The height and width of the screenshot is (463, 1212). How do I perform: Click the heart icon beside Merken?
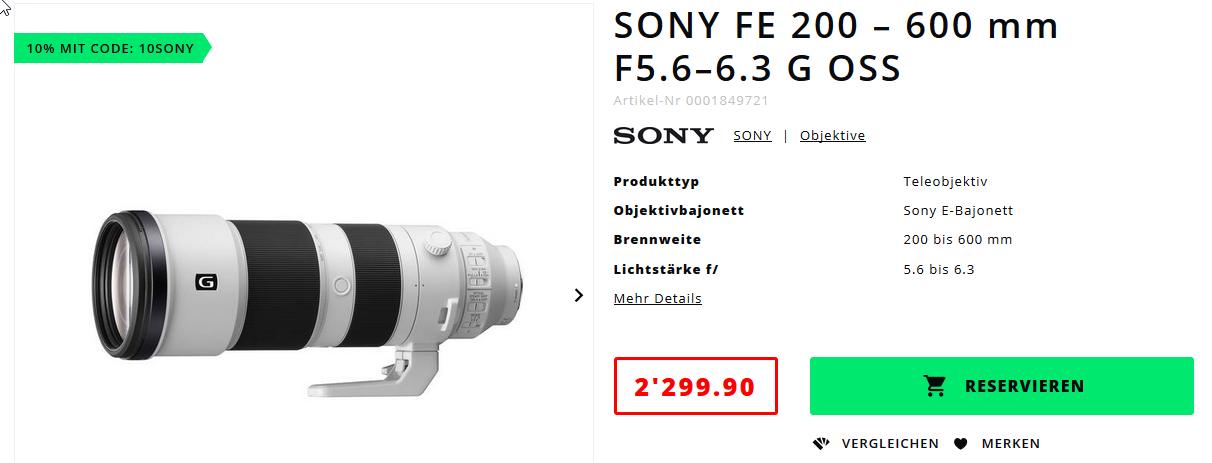click(961, 444)
